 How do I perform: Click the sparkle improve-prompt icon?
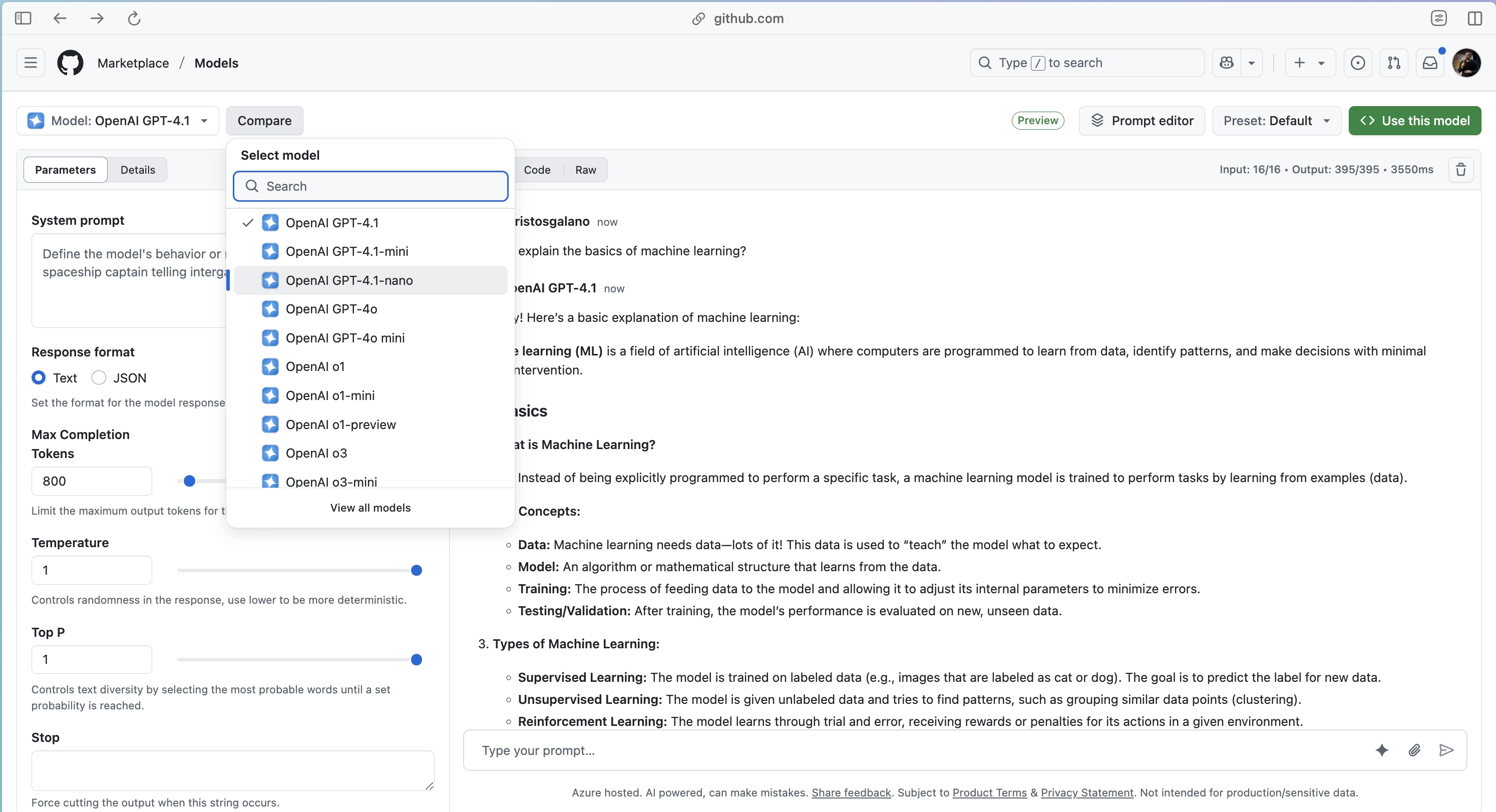[x=1382, y=750]
